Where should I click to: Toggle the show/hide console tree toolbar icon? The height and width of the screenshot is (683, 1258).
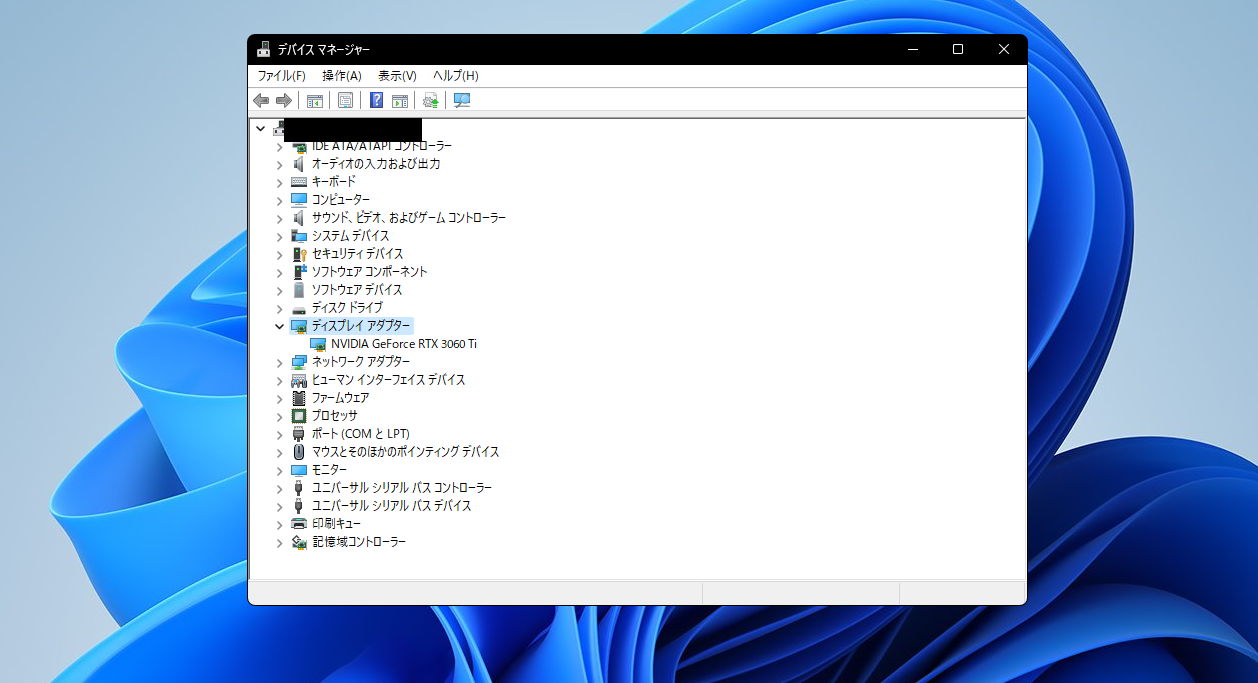(x=315, y=100)
